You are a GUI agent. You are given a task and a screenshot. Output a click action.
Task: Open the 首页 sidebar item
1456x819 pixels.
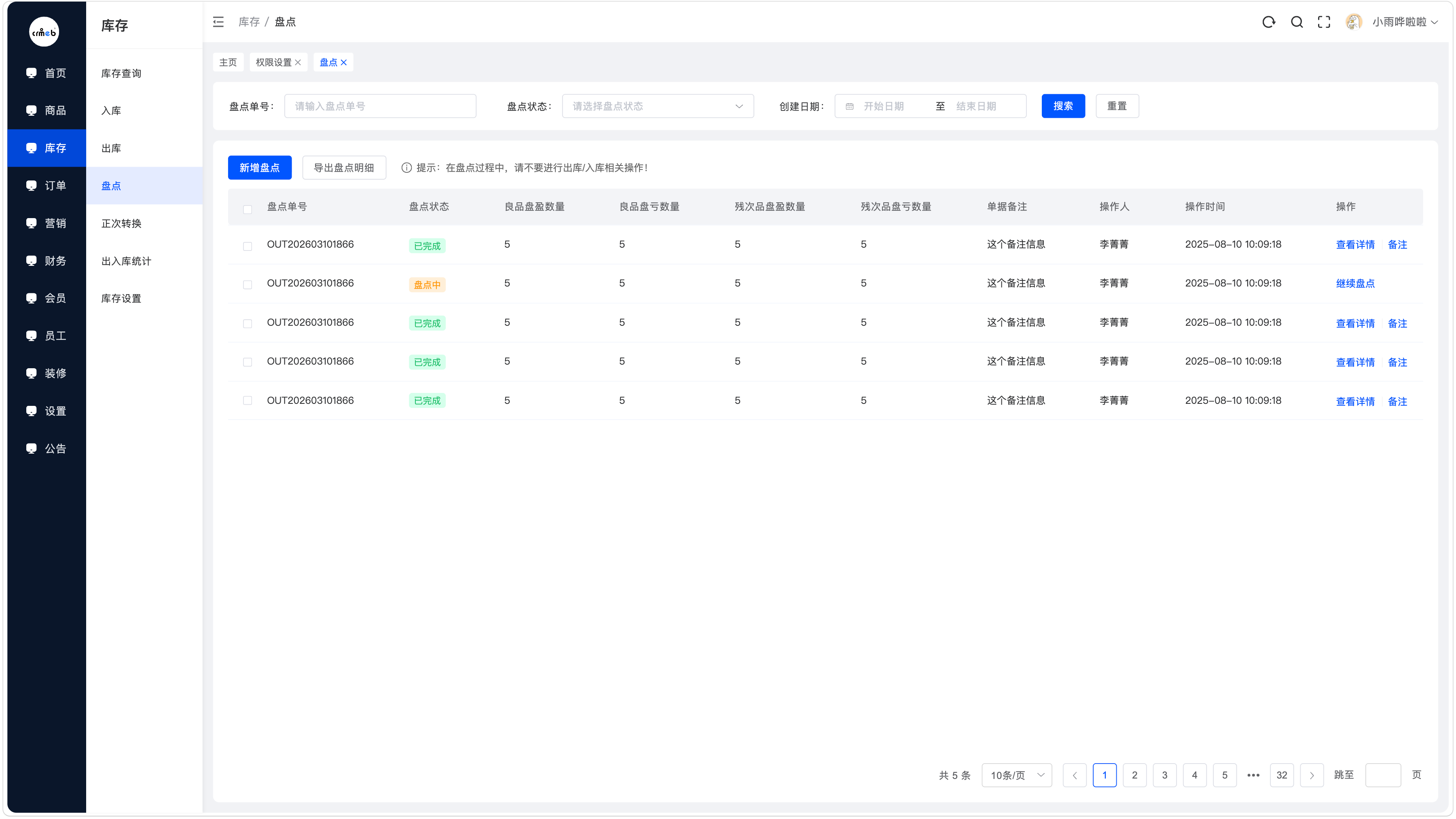tap(47, 73)
